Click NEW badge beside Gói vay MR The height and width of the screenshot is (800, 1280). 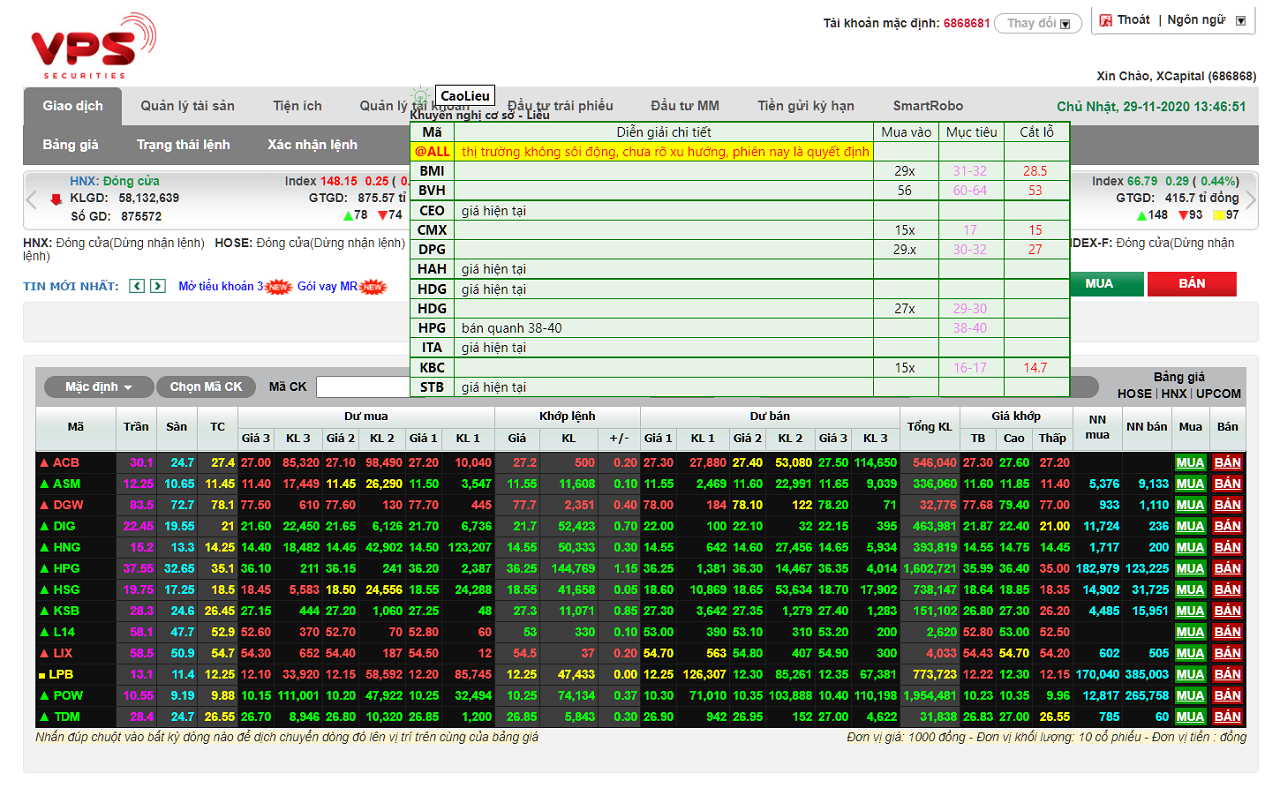(373, 287)
